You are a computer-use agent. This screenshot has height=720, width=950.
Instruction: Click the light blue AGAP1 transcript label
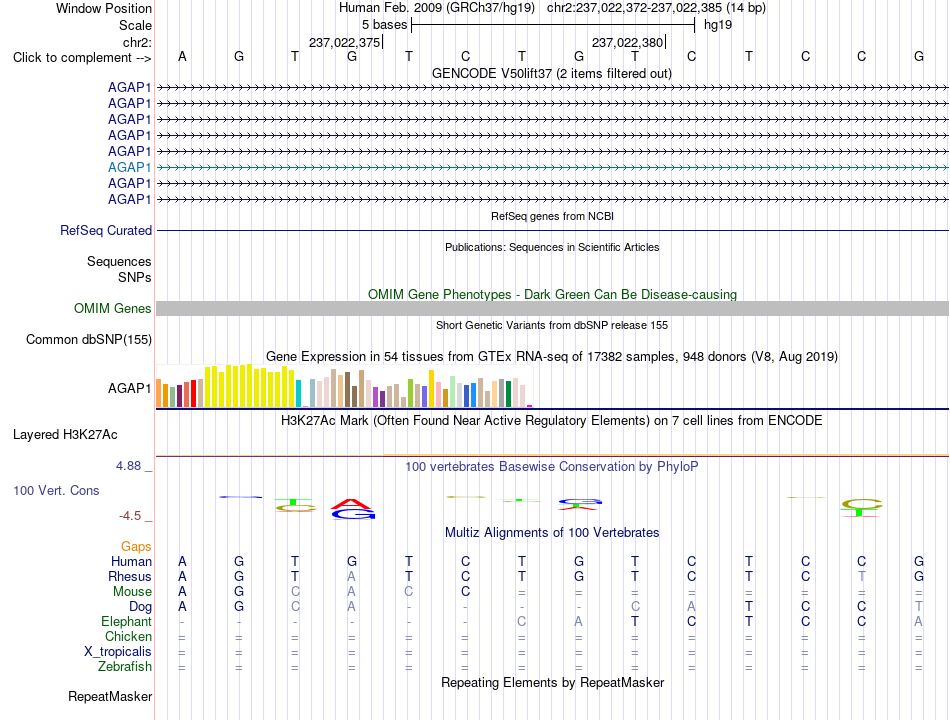(129, 167)
